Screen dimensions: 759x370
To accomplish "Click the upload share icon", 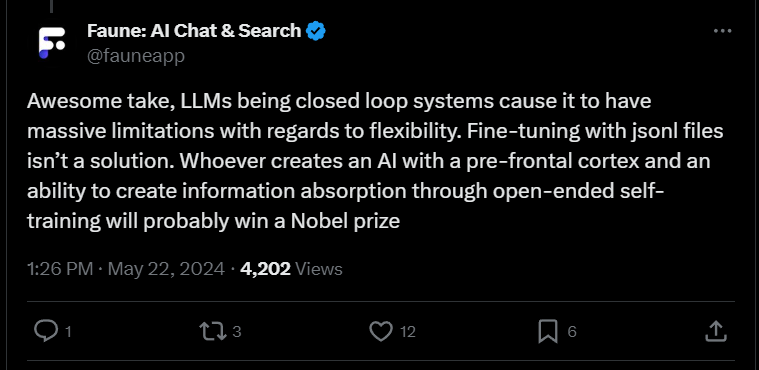I will point(715,331).
